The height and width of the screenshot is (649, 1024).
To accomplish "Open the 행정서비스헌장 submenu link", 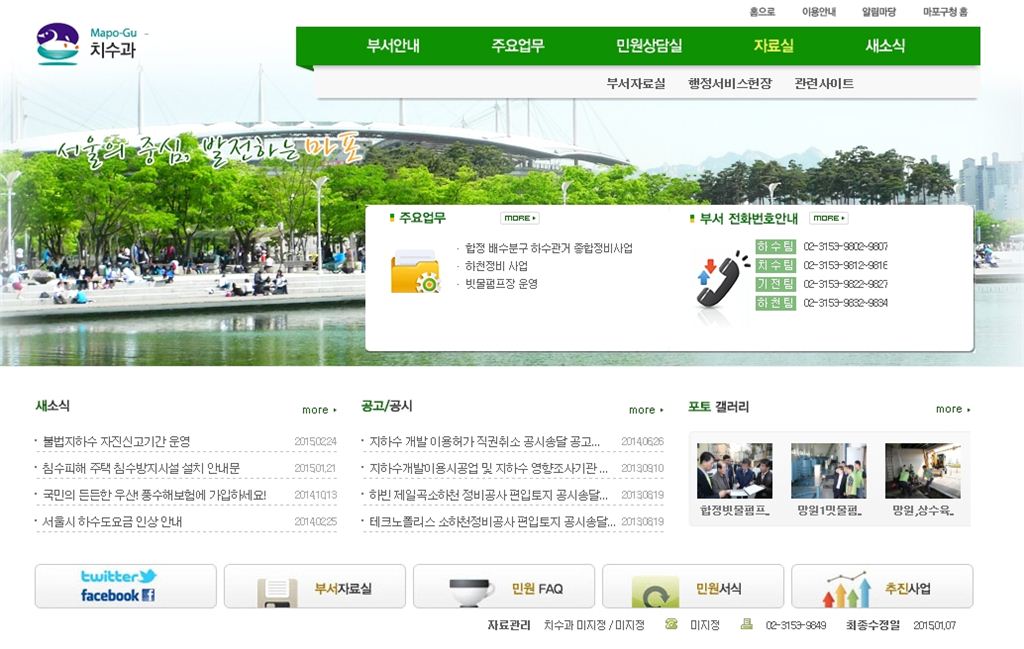I will click(x=729, y=84).
